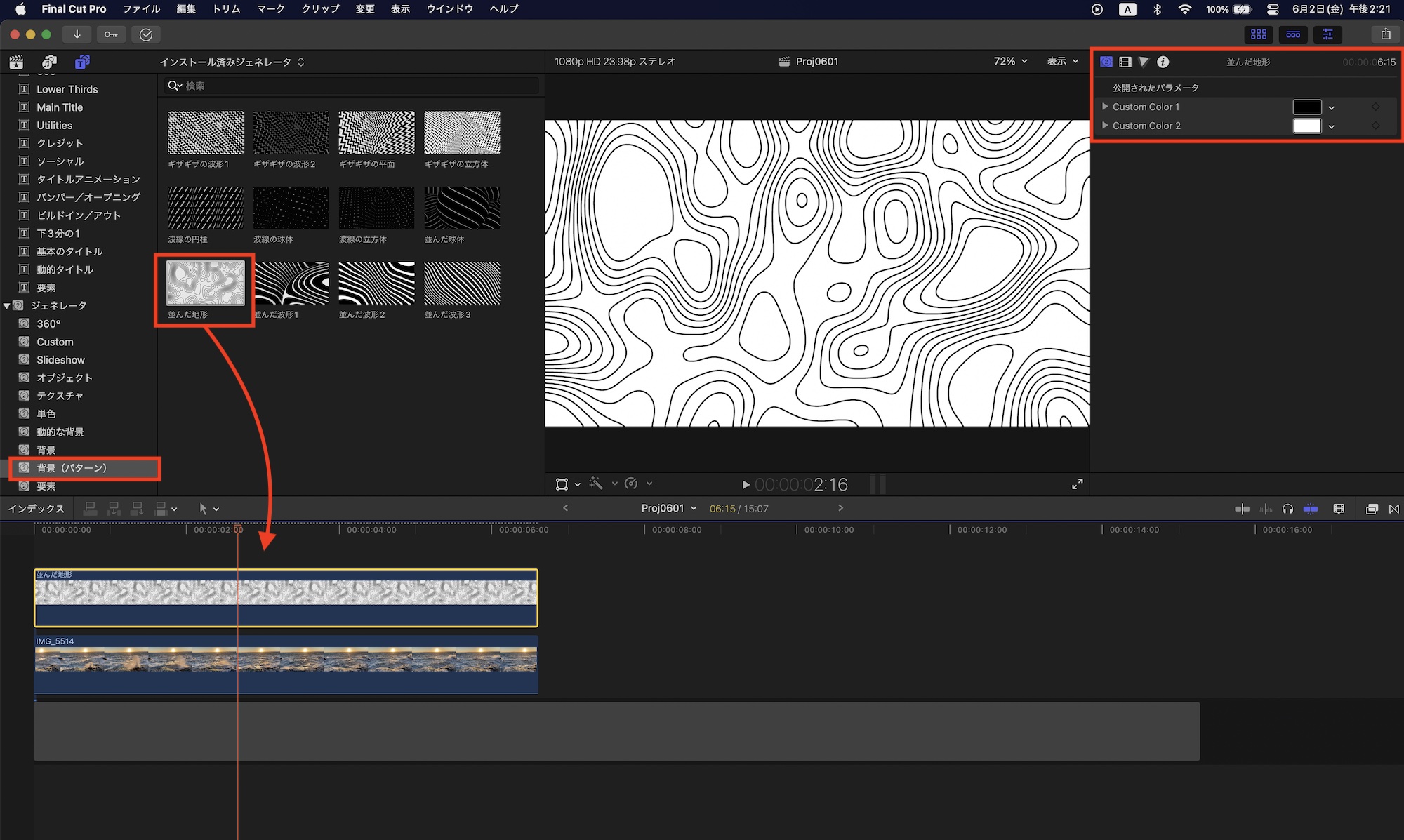The height and width of the screenshot is (840, 1404).
Task: Select the テクスチャ generator category
Action: point(60,396)
